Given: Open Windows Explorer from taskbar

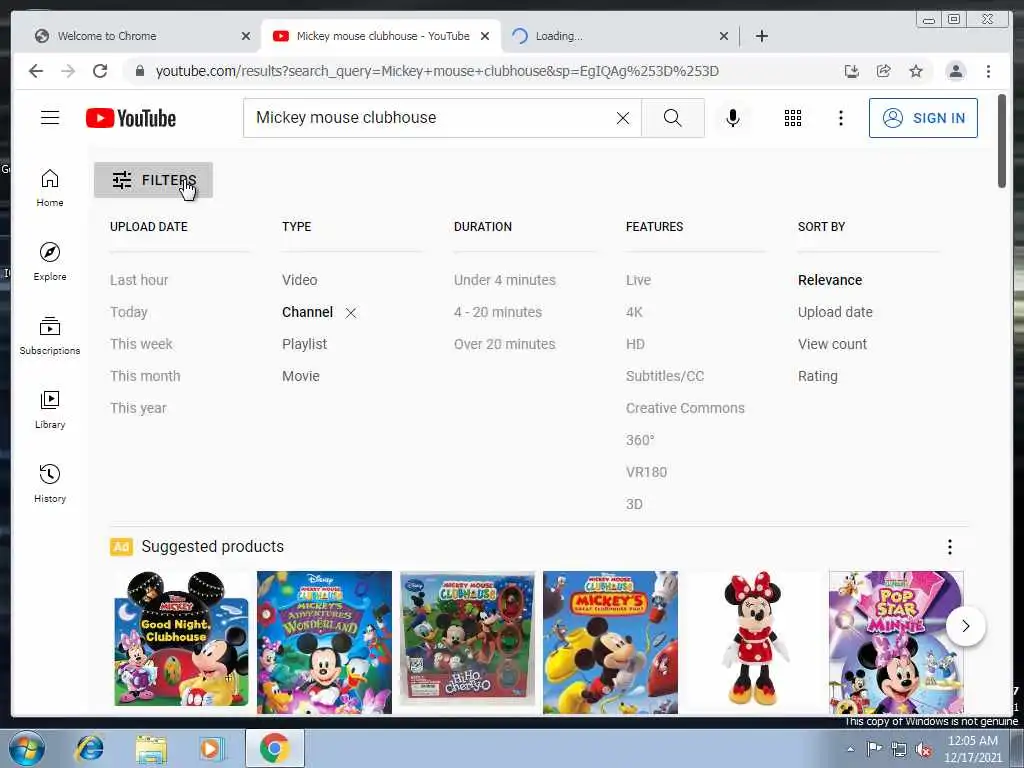Looking at the screenshot, I should 151,748.
